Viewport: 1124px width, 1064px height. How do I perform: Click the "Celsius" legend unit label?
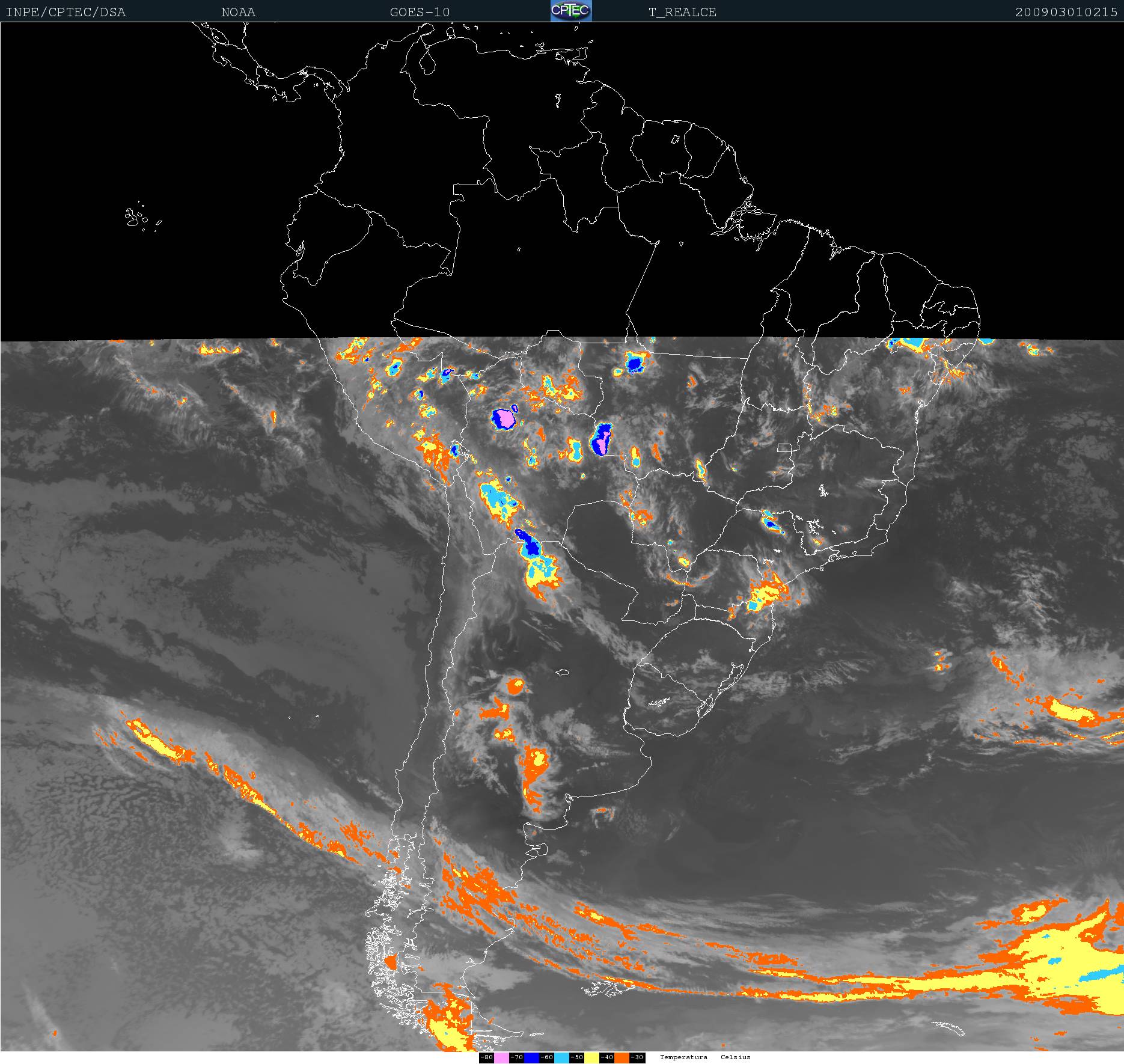736,1057
